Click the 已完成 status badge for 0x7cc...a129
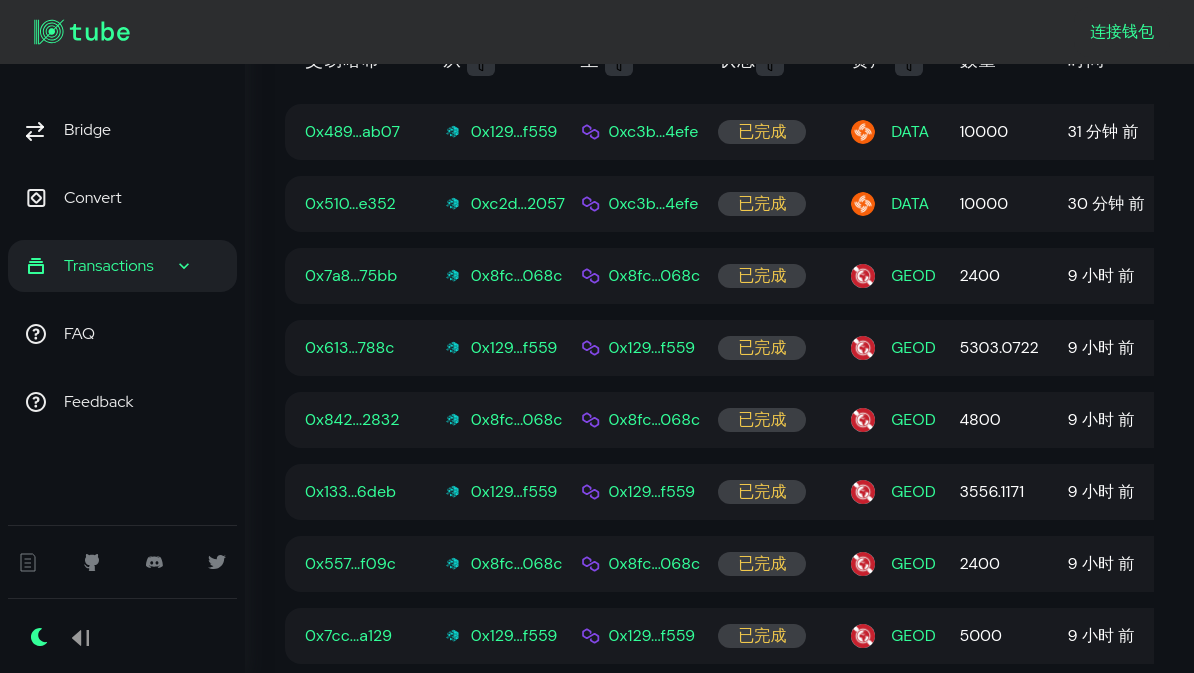 [x=762, y=636]
